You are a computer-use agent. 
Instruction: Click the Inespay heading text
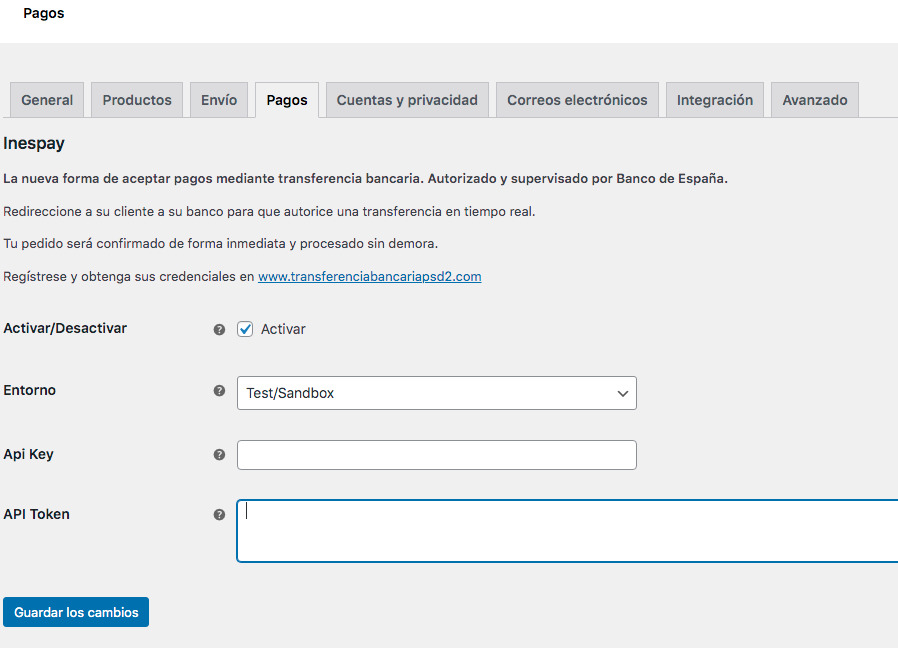(34, 143)
